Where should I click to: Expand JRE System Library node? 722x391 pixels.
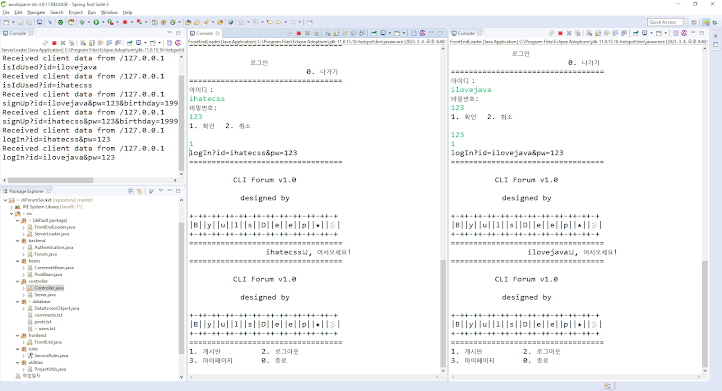click(x=12, y=207)
